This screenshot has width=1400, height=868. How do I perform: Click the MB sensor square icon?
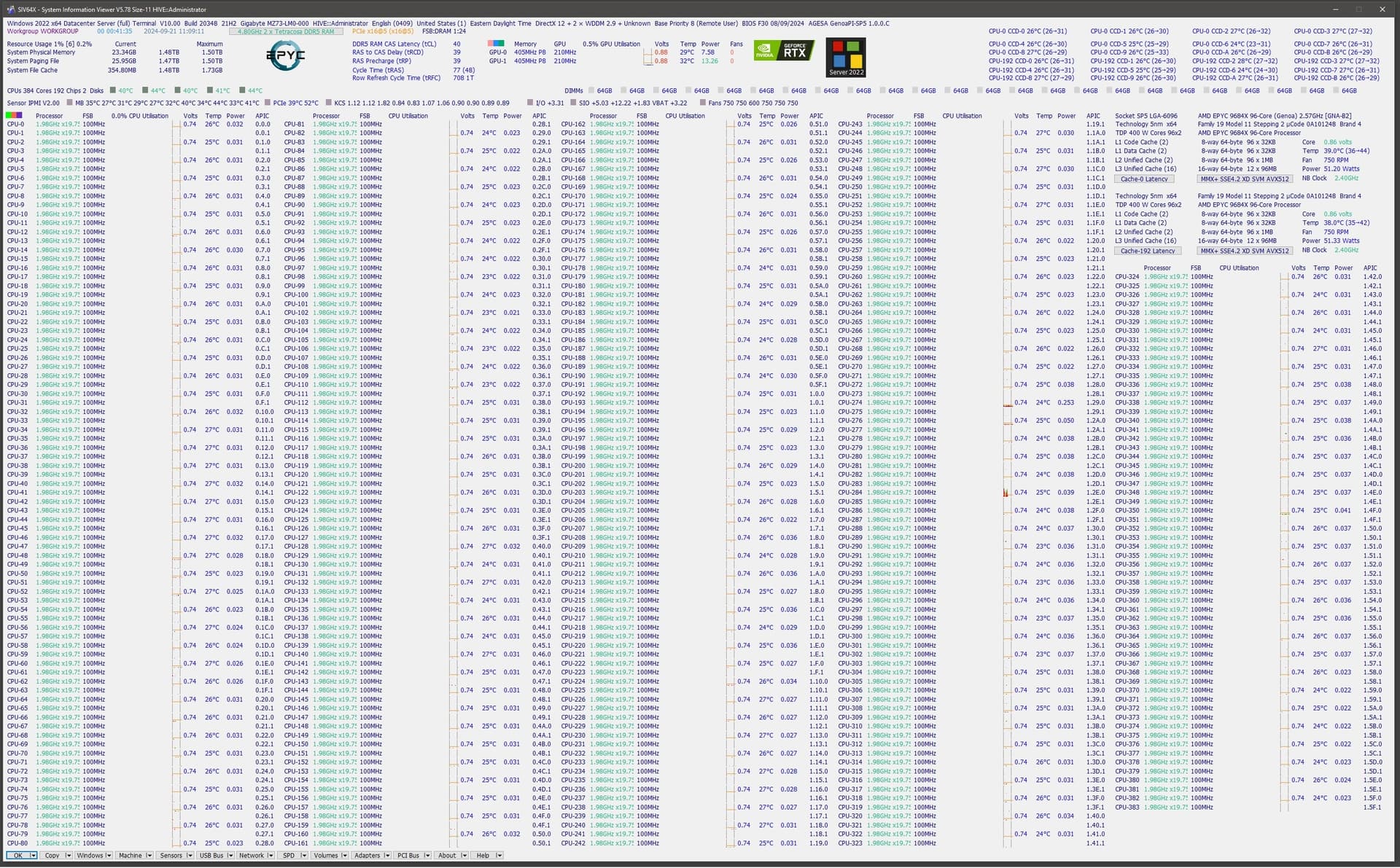pyautogui.click(x=69, y=103)
